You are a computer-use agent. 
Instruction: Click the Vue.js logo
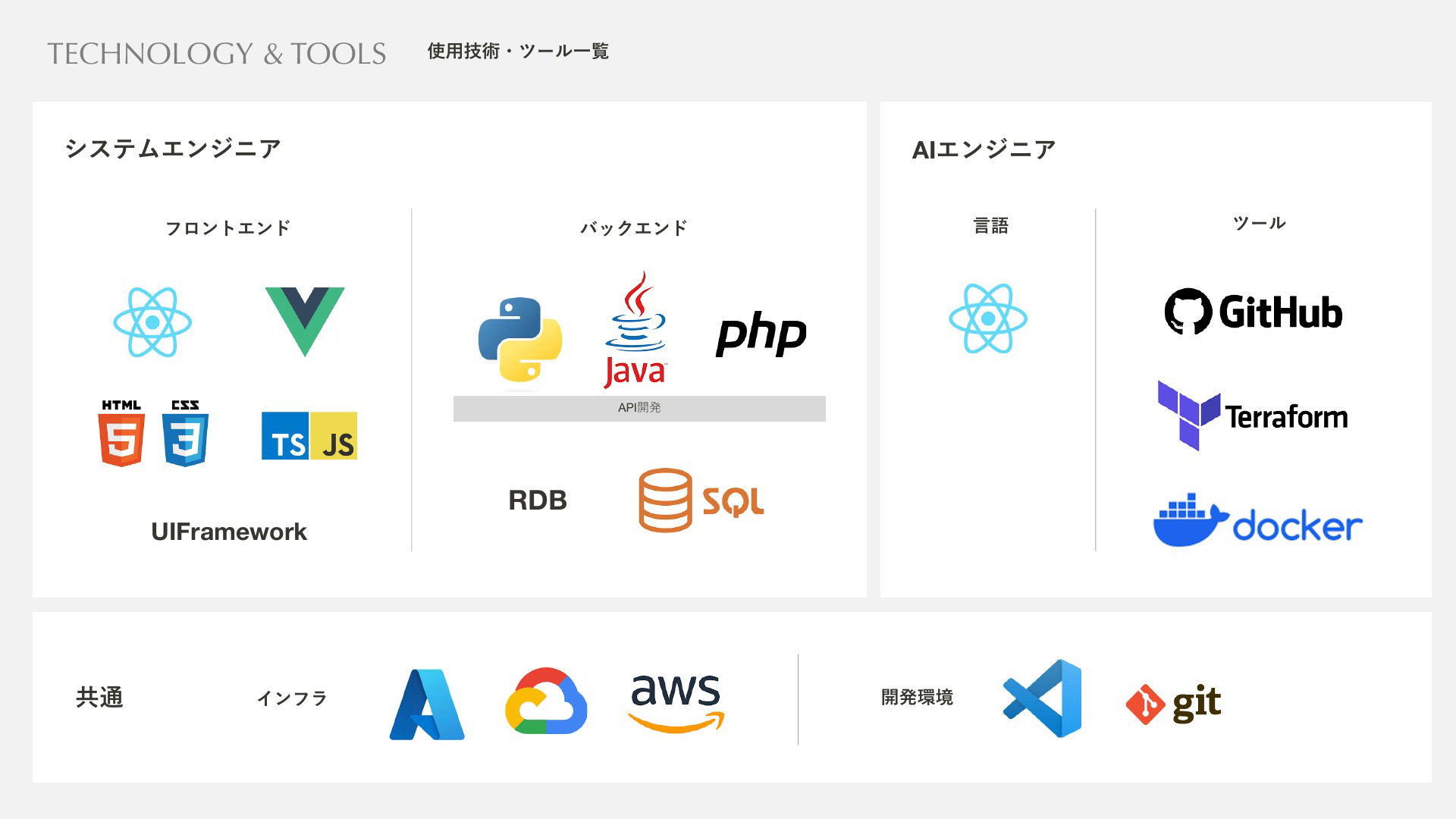click(x=305, y=320)
